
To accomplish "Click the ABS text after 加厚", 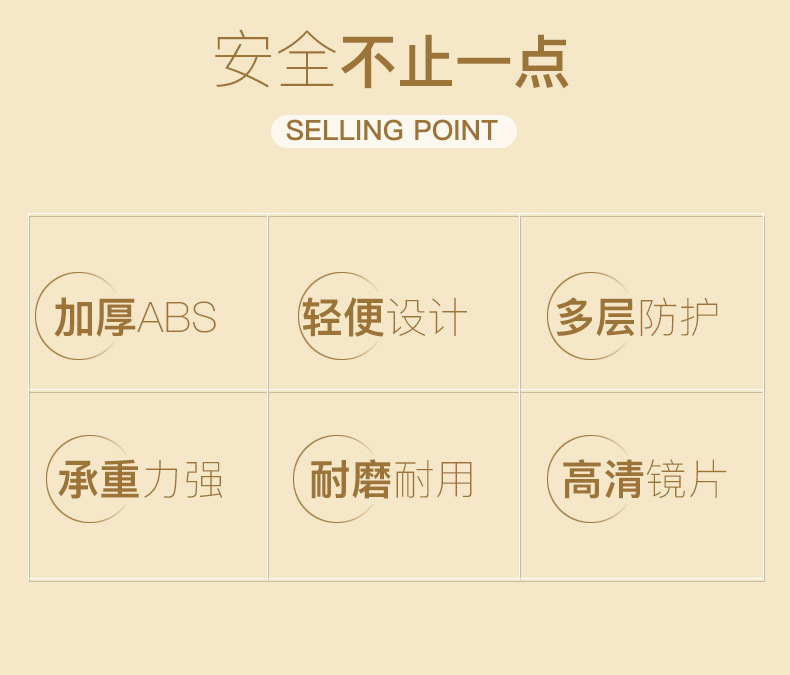I will (176, 318).
